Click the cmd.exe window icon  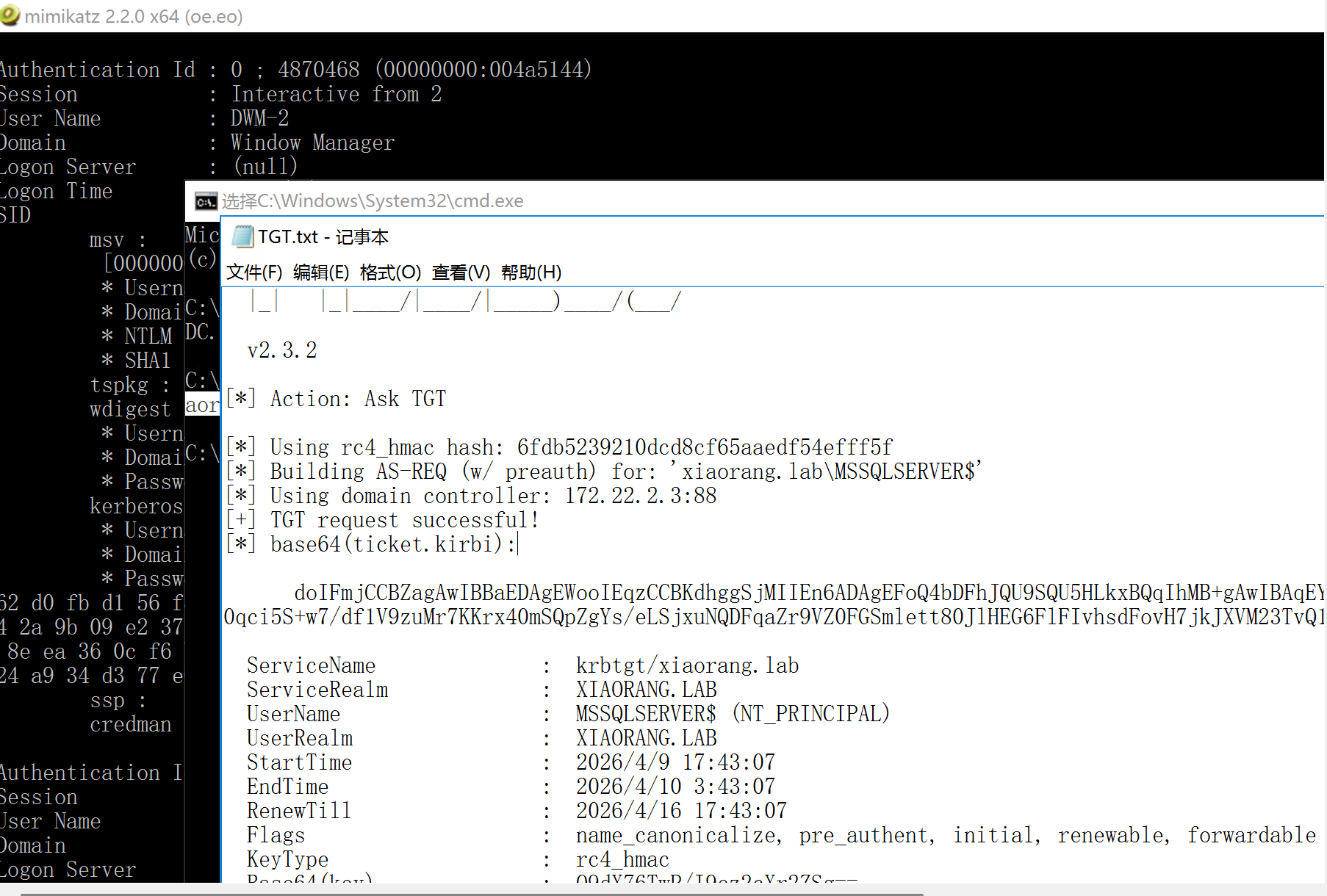click(206, 201)
